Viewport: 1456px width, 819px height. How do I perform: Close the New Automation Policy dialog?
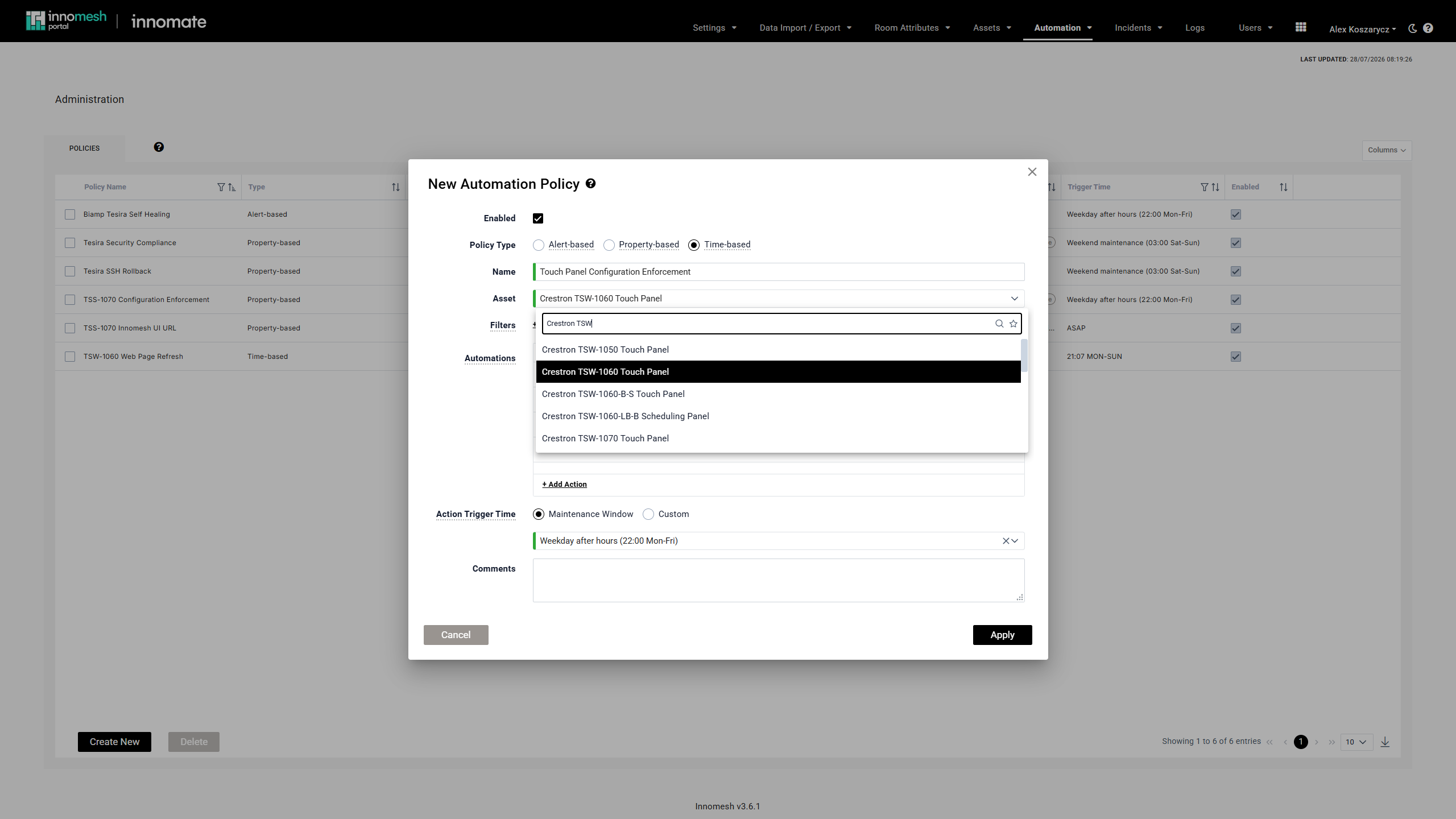(x=1032, y=172)
